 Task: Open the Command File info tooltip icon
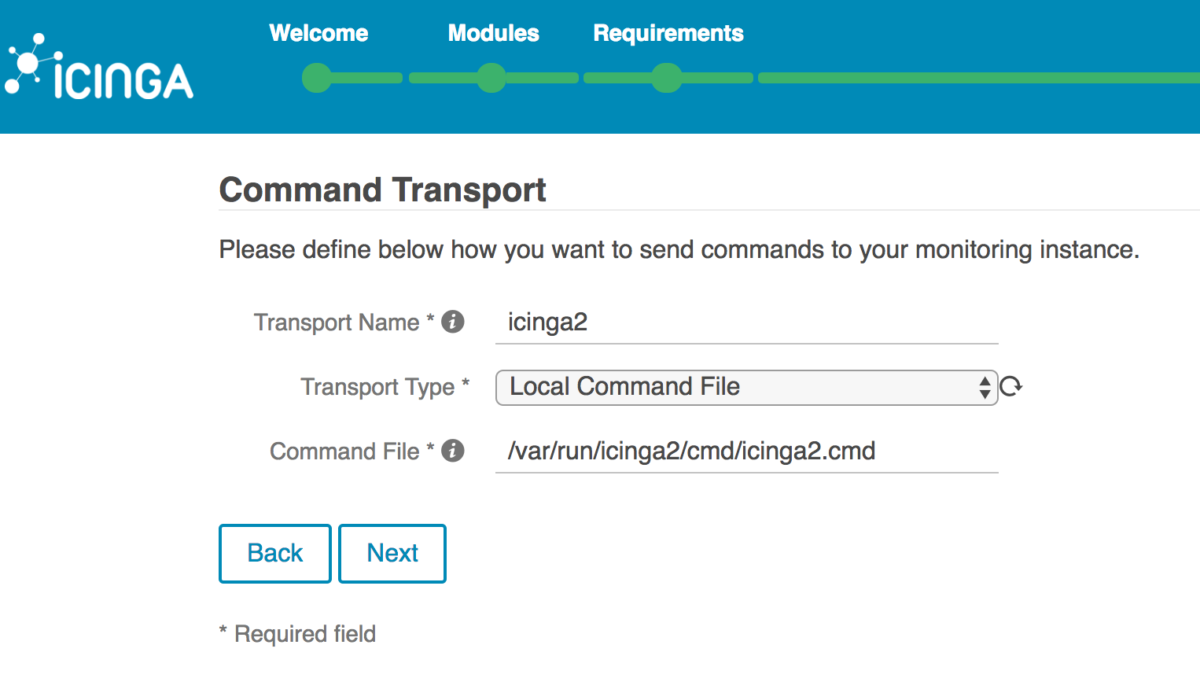coord(453,451)
